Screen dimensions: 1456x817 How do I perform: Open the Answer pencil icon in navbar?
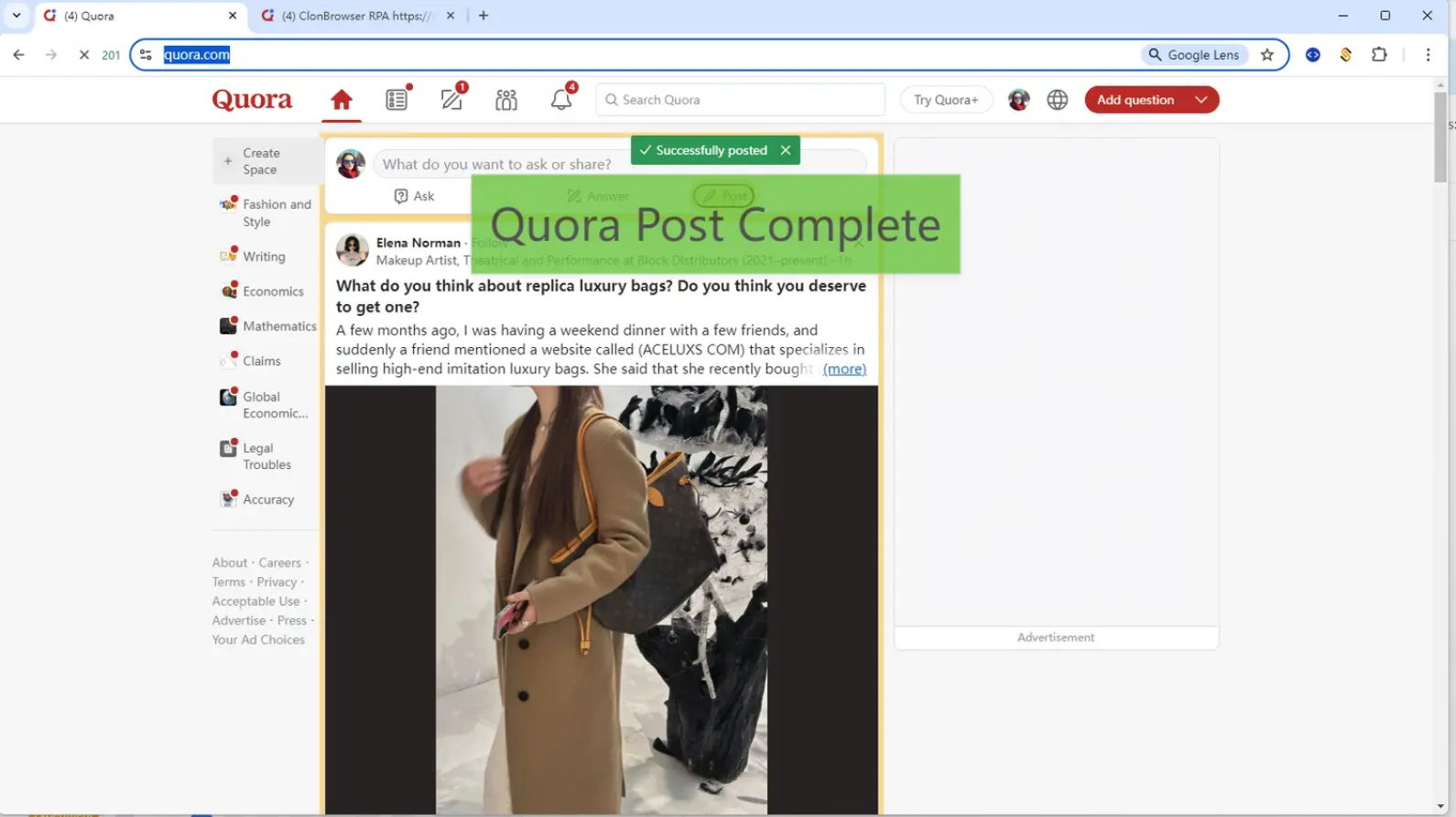tap(452, 100)
